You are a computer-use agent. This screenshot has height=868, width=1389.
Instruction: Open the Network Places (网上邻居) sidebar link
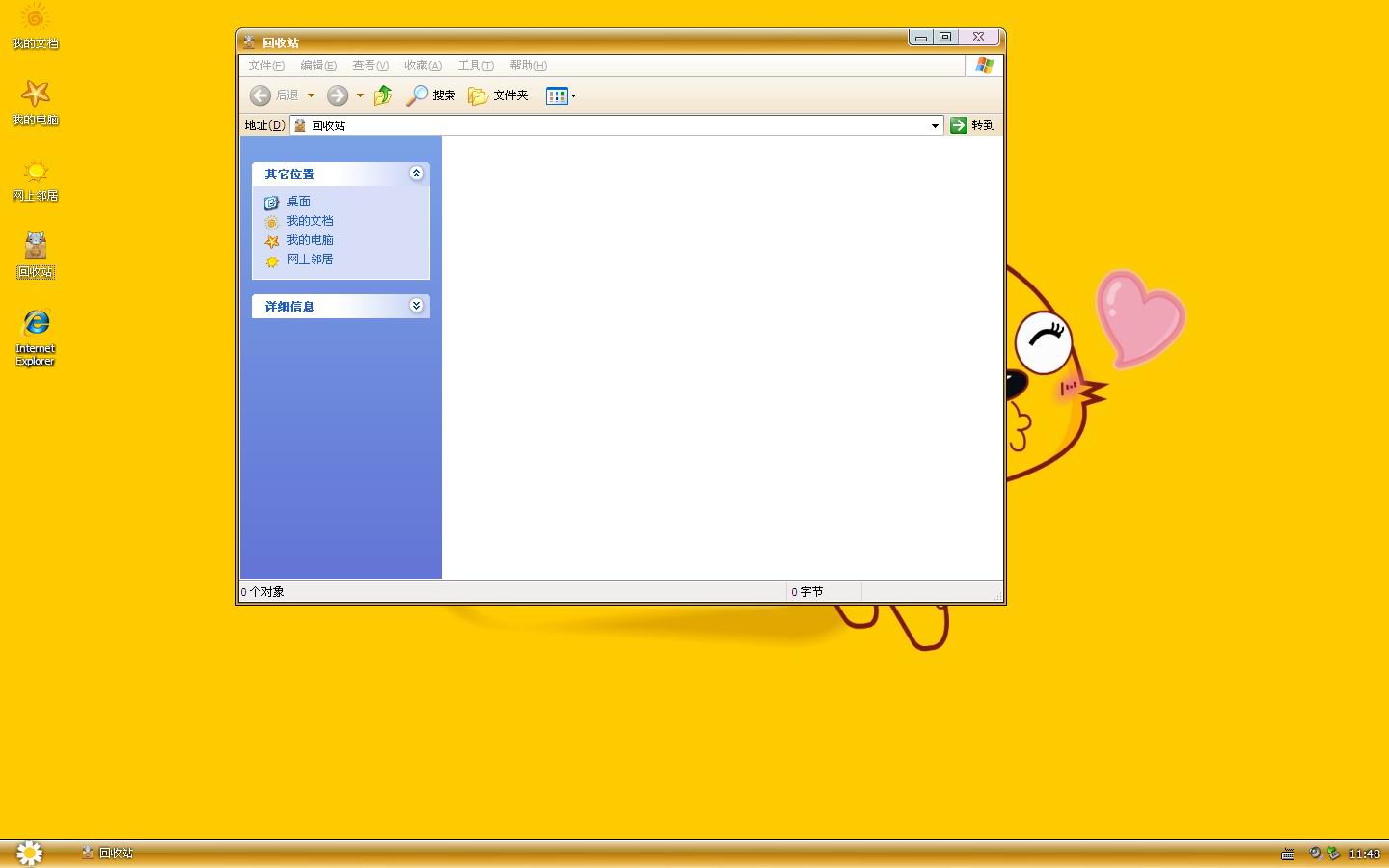pos(310,259)
